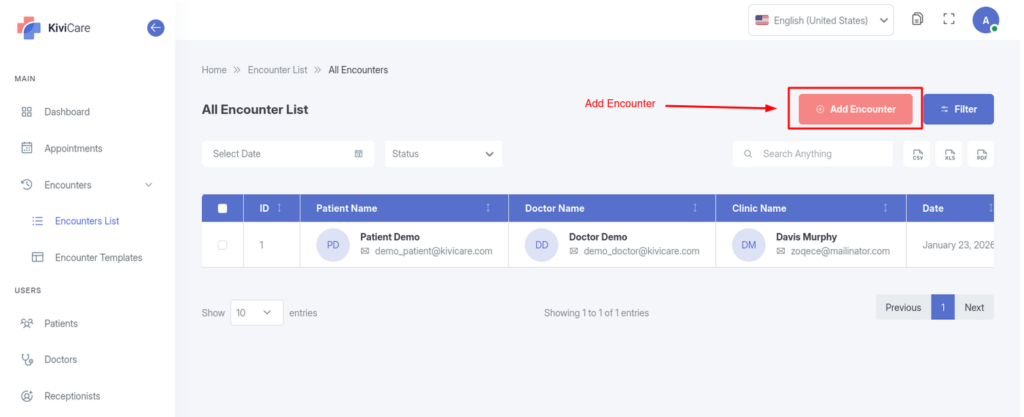The width and height of the screenshot is (1024, 417).
Task: Expand the Encounters sidebar menu chevron
Action: pos(149,185)
